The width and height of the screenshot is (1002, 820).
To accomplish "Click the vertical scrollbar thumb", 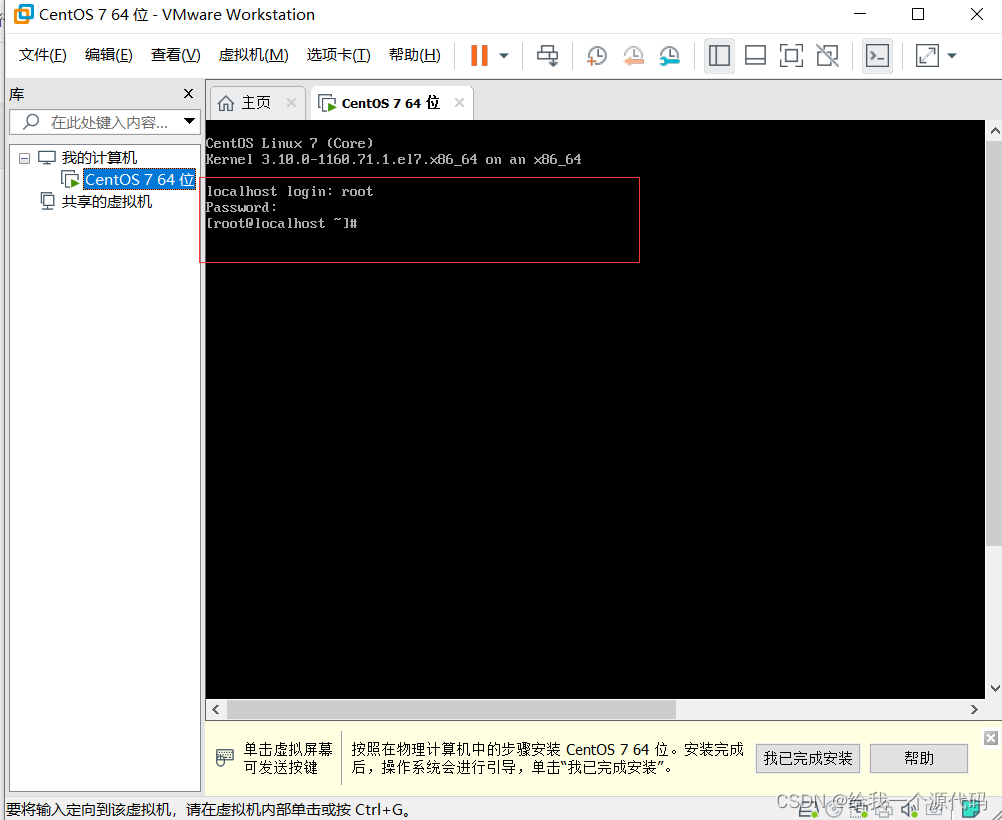I will tap(994, 344).
